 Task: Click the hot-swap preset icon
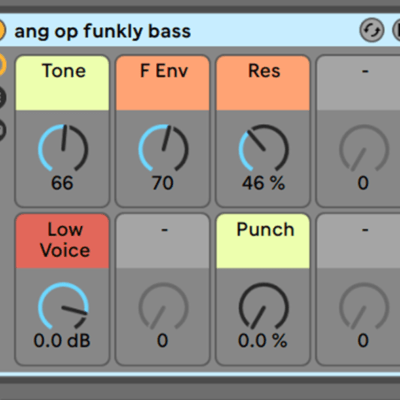[372, 30]
